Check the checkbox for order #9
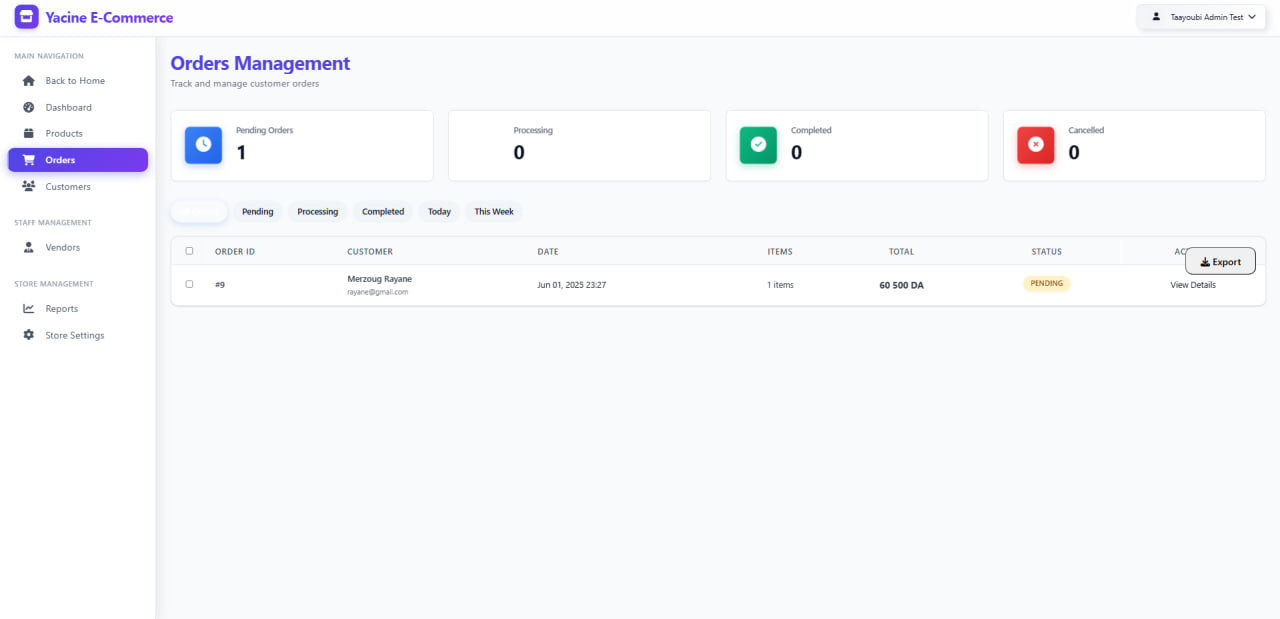1280x619 pixels. [x=190, y=284]
